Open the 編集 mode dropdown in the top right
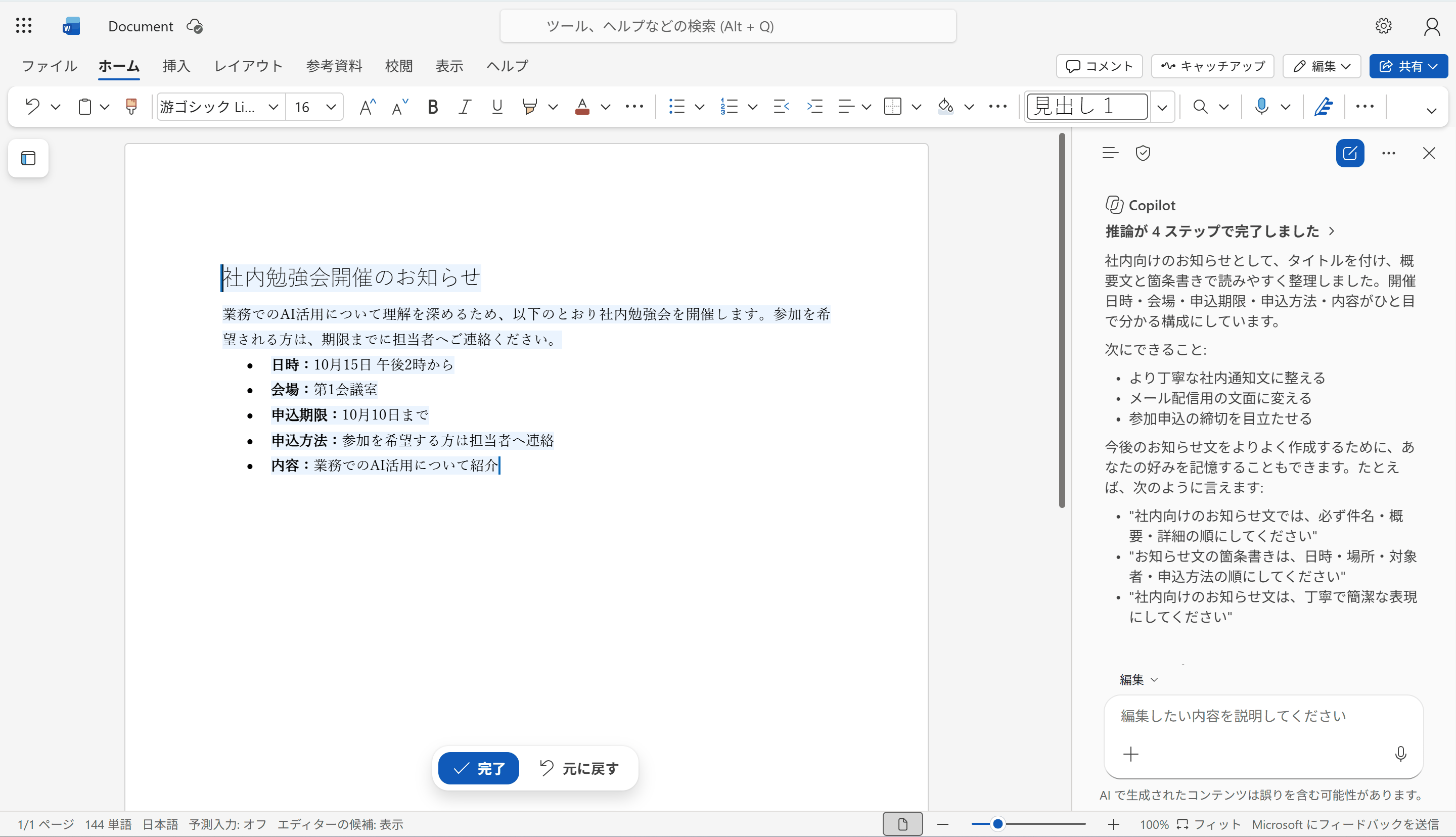Image resolution: width=1456 pixels, height=837 pixels. pyautogui.click(x=1322, y=66)
